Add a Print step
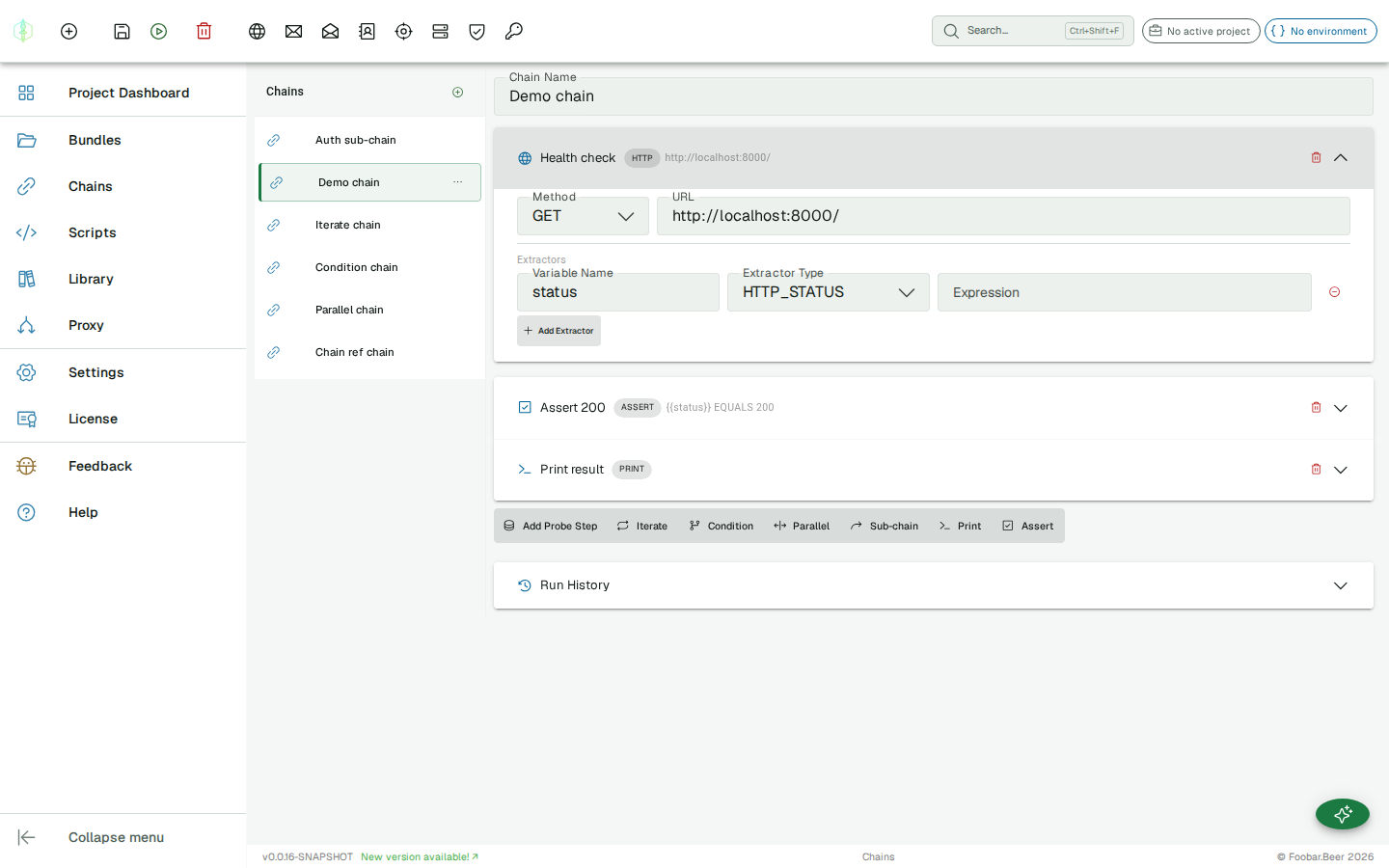The image size is (1389, 868). (x=961, y=526)
